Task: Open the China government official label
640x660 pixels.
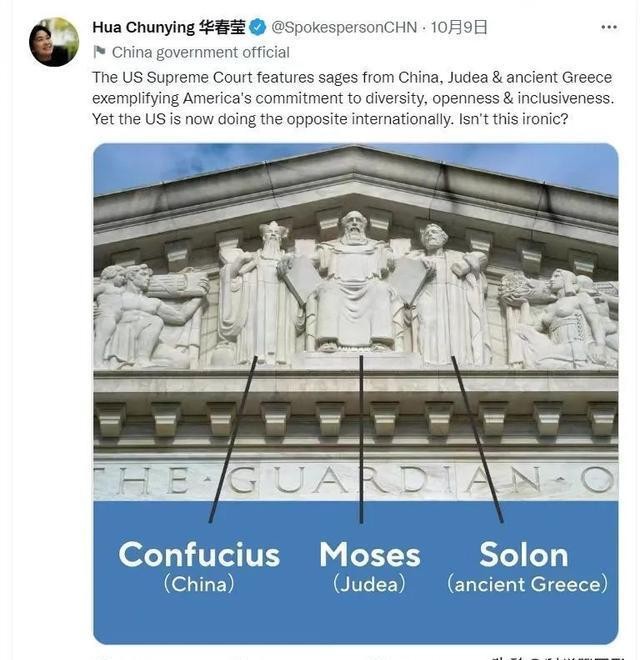Action: pyautogui.click(x=200, y=53)
